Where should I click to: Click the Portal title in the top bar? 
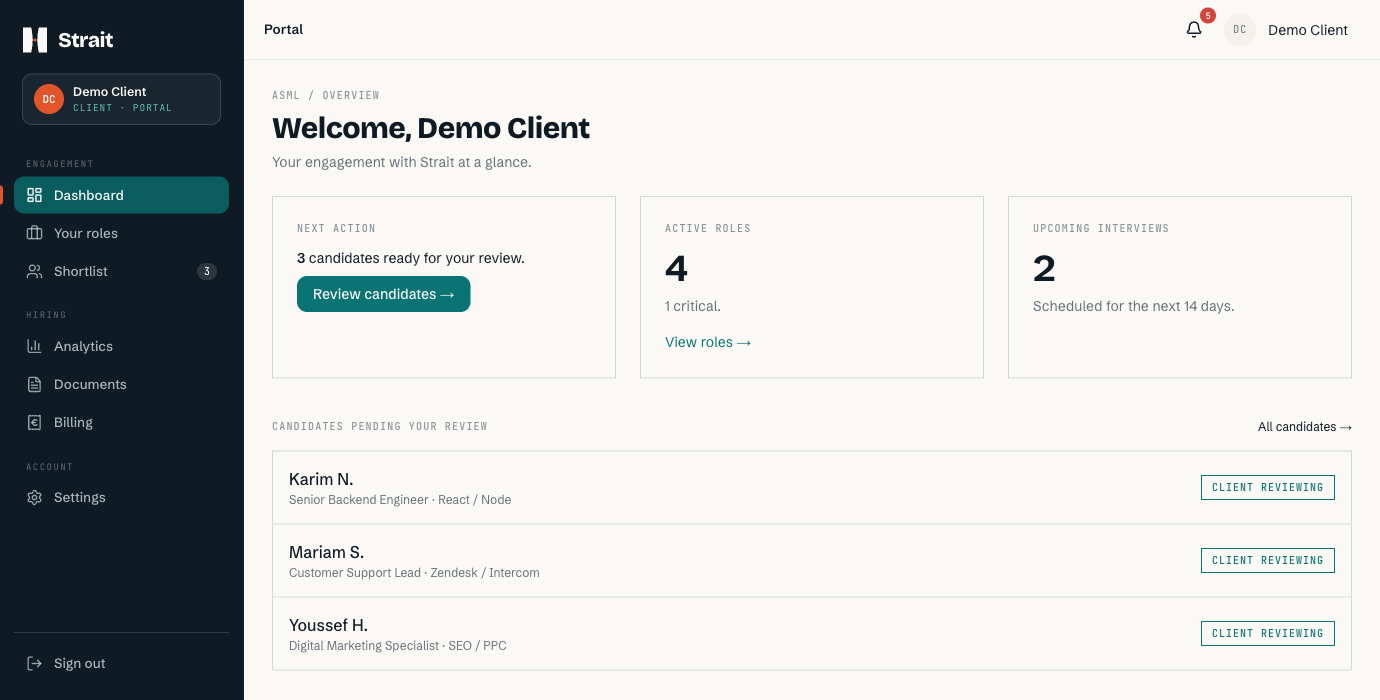point(283,30)
